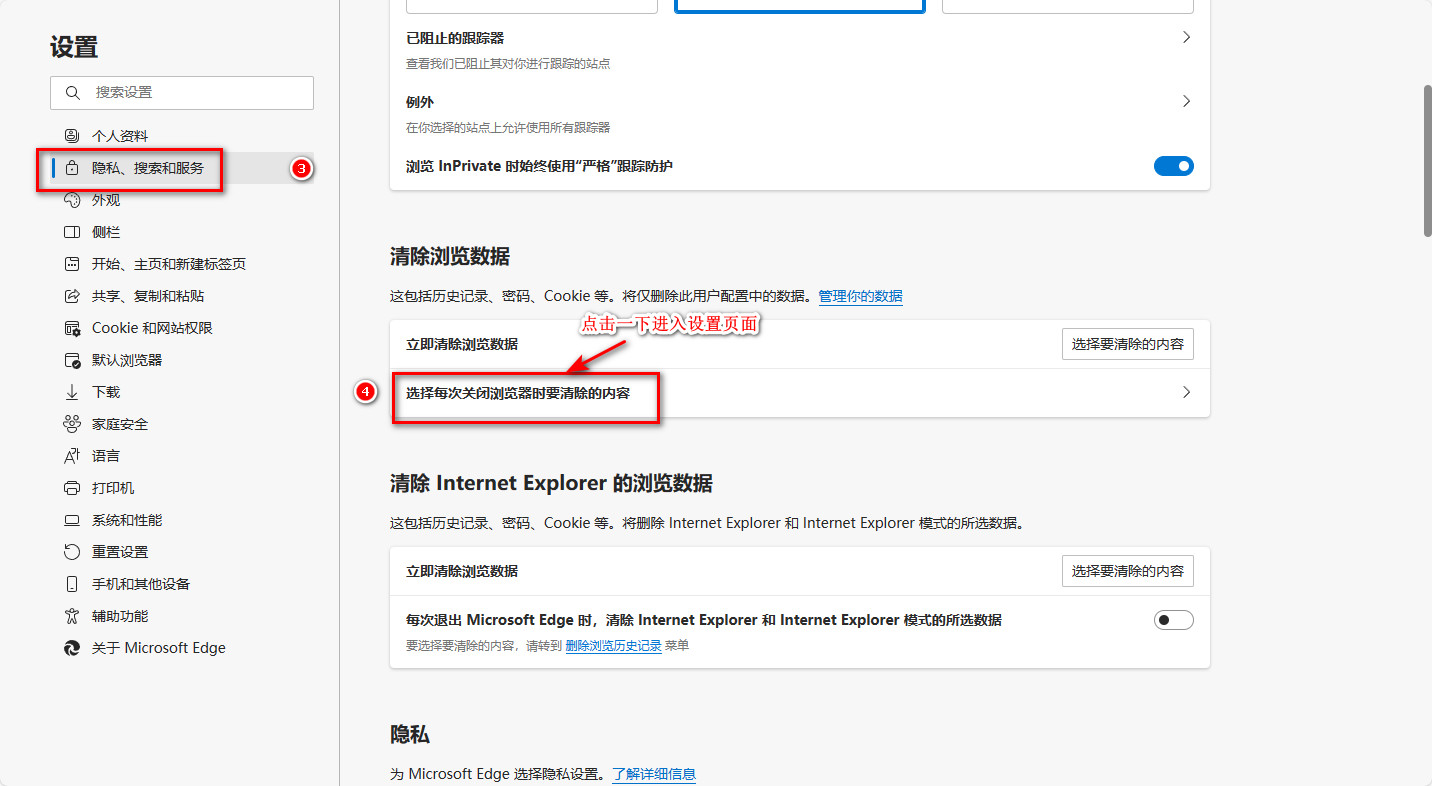Expand the 已阻止的跟踪器 row chevron

(x=1186, y=37)
